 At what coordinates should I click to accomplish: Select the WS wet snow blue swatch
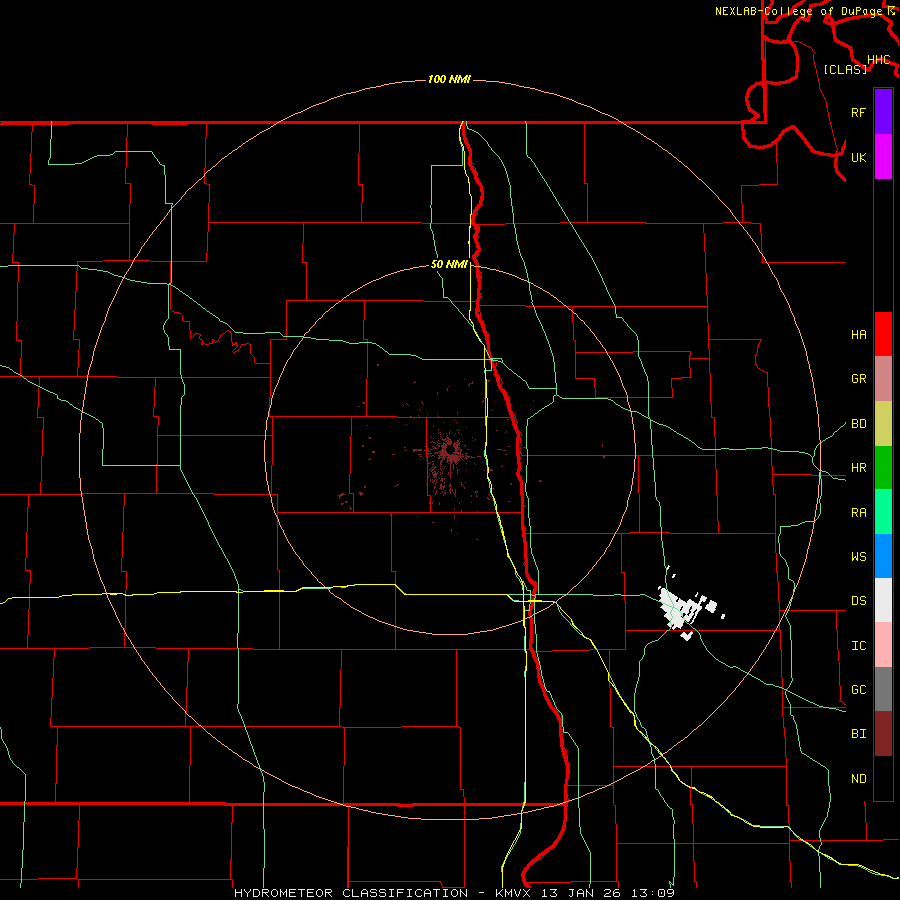coord(883,556)
